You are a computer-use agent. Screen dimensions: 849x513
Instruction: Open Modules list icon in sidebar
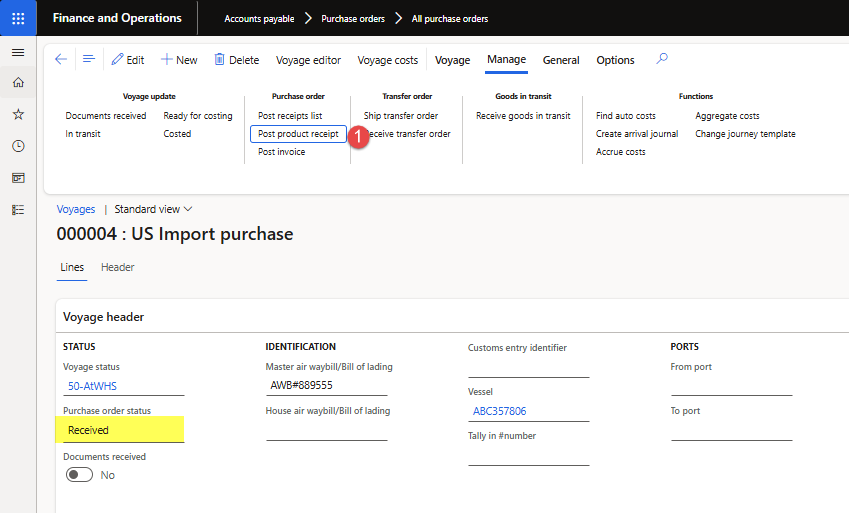pyautogui.click(x=18, y=210)
